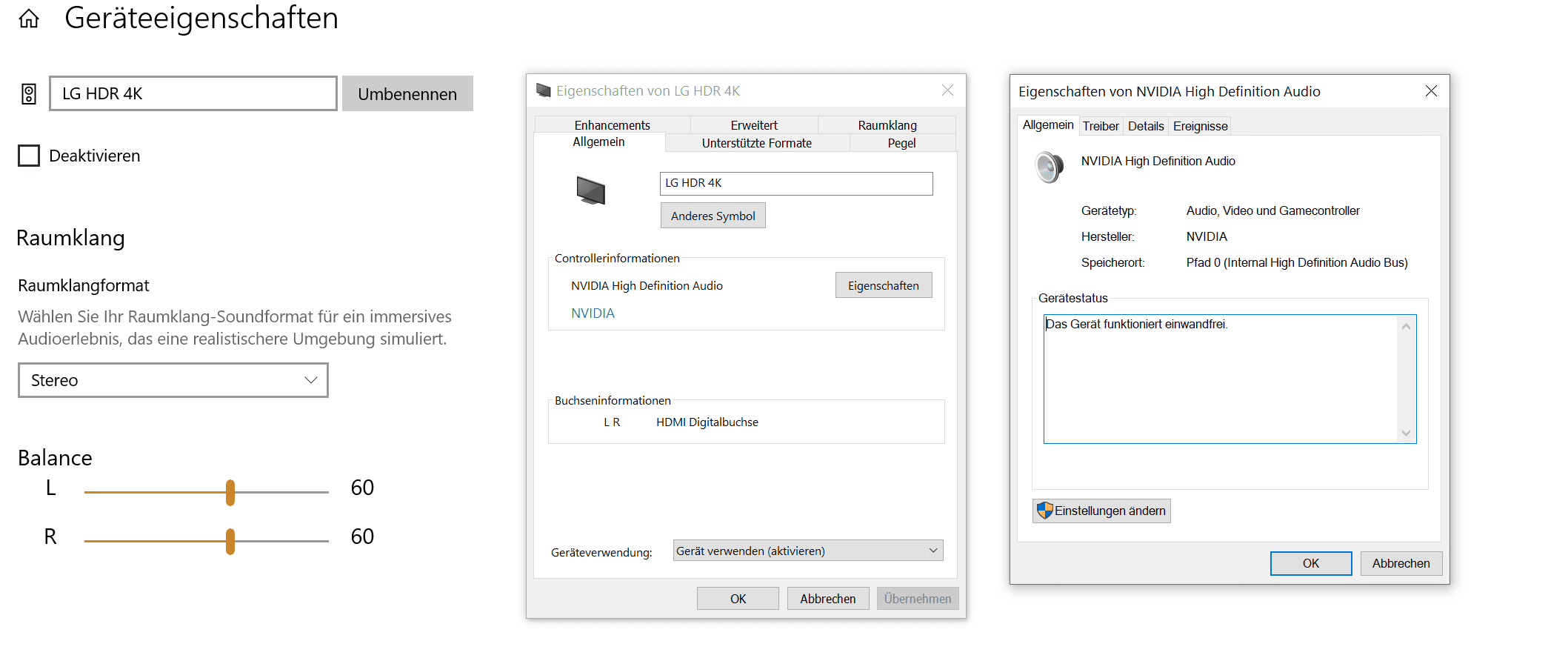1568x661 pixels.
Task: Click the R balance value 60
Action: click(x=362, y=537)
